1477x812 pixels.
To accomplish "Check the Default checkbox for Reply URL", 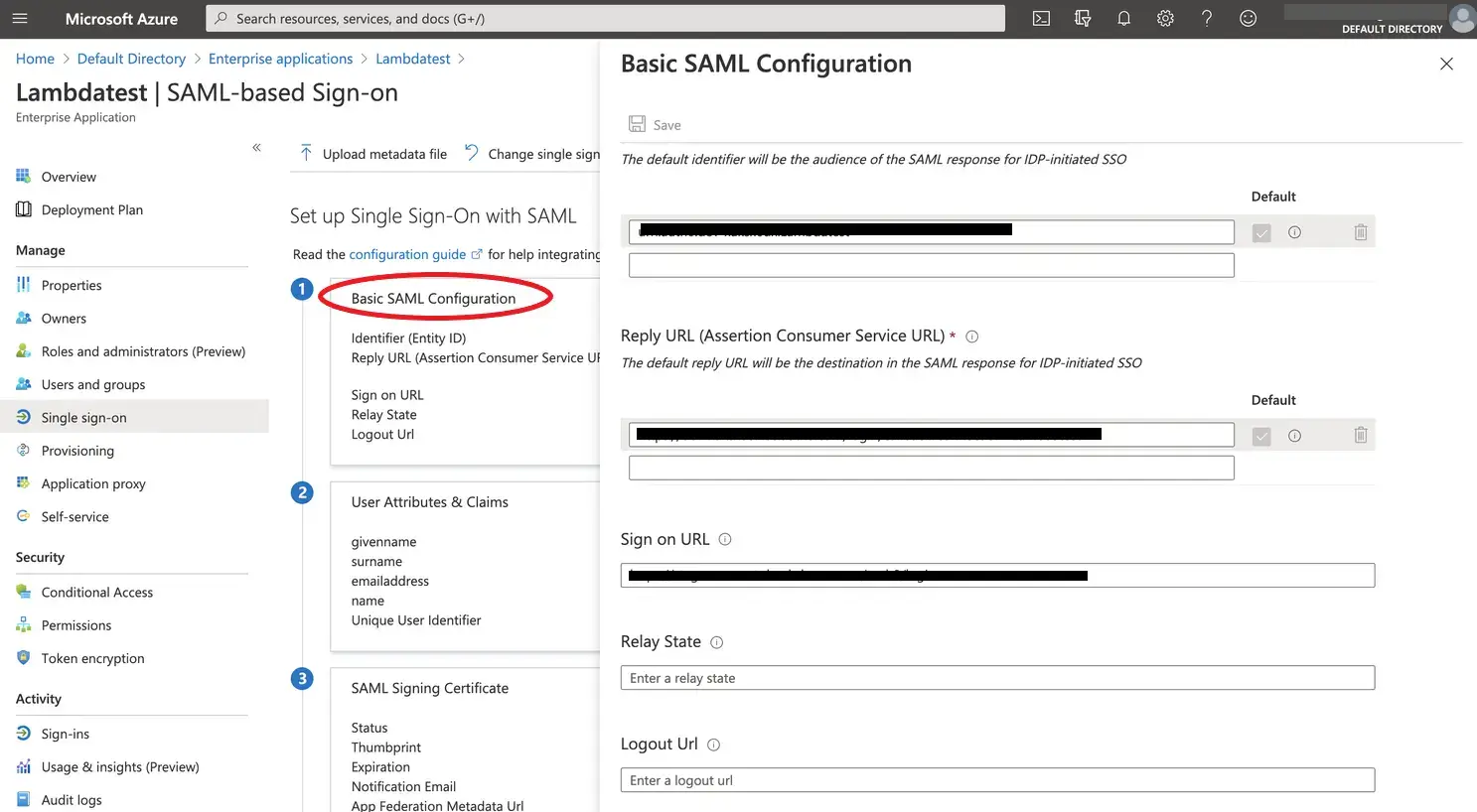I will 1260,435.
